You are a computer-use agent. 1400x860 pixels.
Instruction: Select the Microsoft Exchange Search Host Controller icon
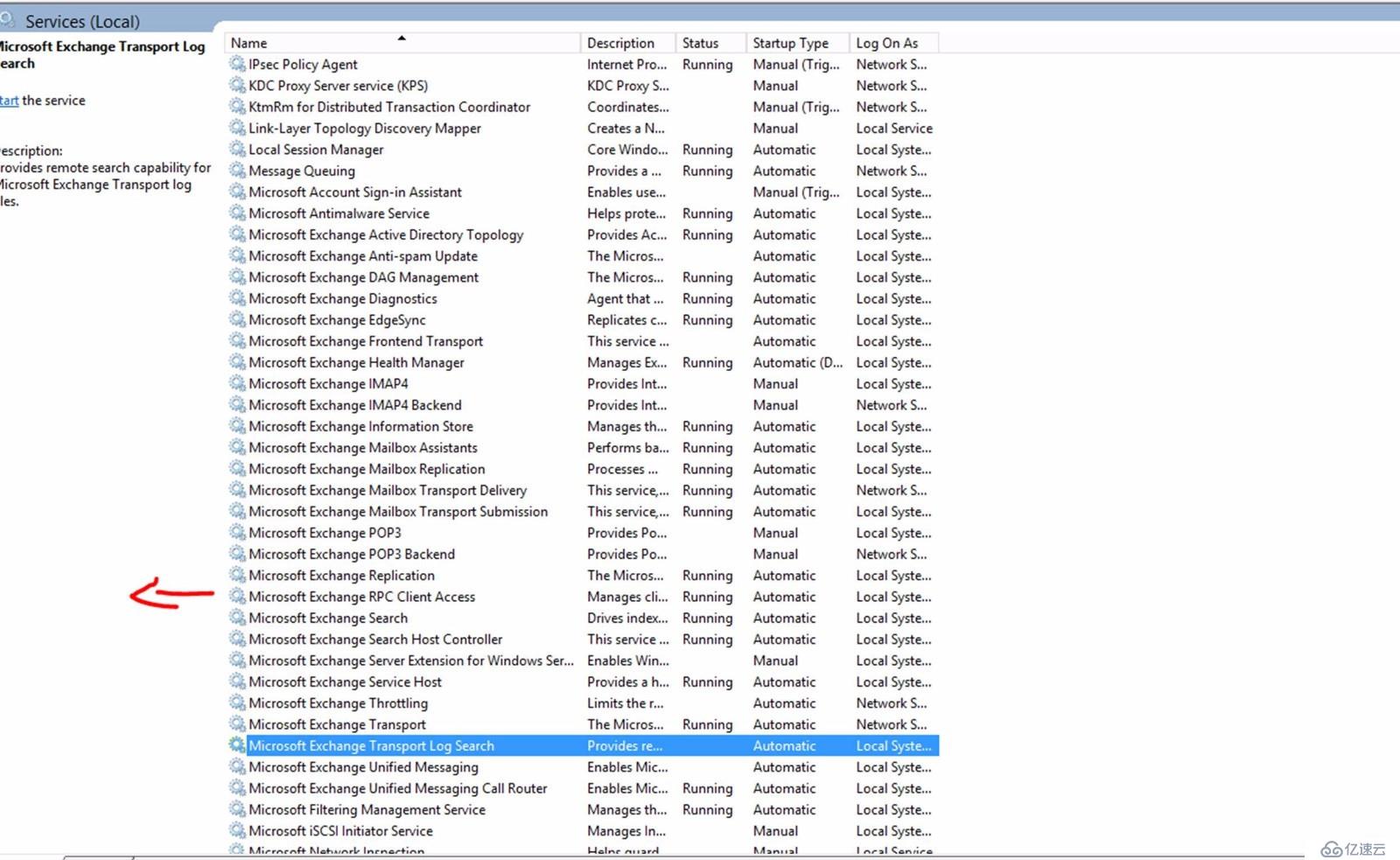point(237,639)
